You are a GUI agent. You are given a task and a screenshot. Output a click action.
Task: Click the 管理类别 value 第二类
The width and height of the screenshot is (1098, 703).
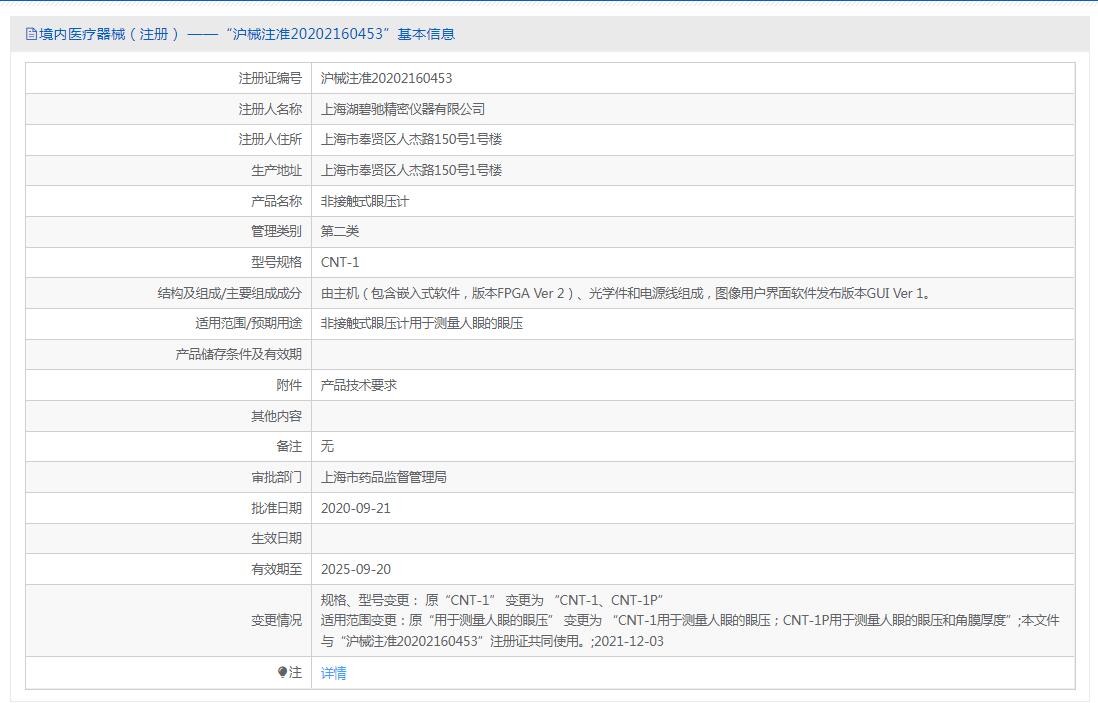pyautogui.click(x=340, y=231)
